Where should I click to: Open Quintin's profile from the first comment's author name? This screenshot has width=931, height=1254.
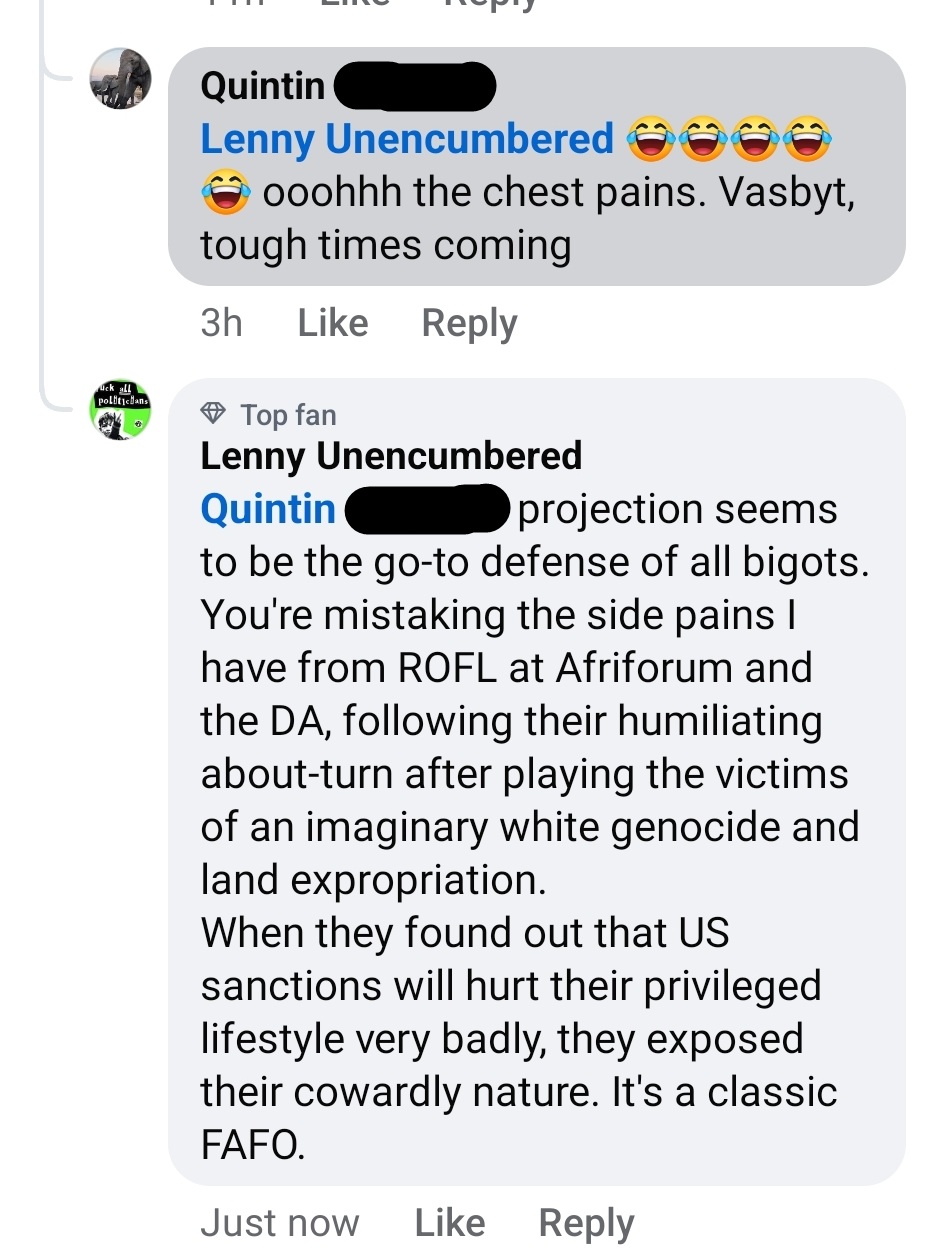pyautogui.click(x=263, y=86)
